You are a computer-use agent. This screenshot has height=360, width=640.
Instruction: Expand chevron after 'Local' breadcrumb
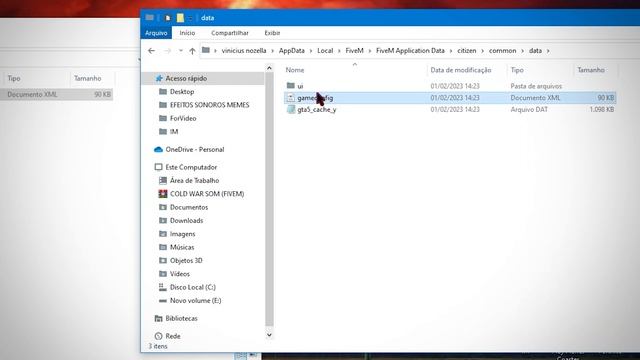[339, 51]
